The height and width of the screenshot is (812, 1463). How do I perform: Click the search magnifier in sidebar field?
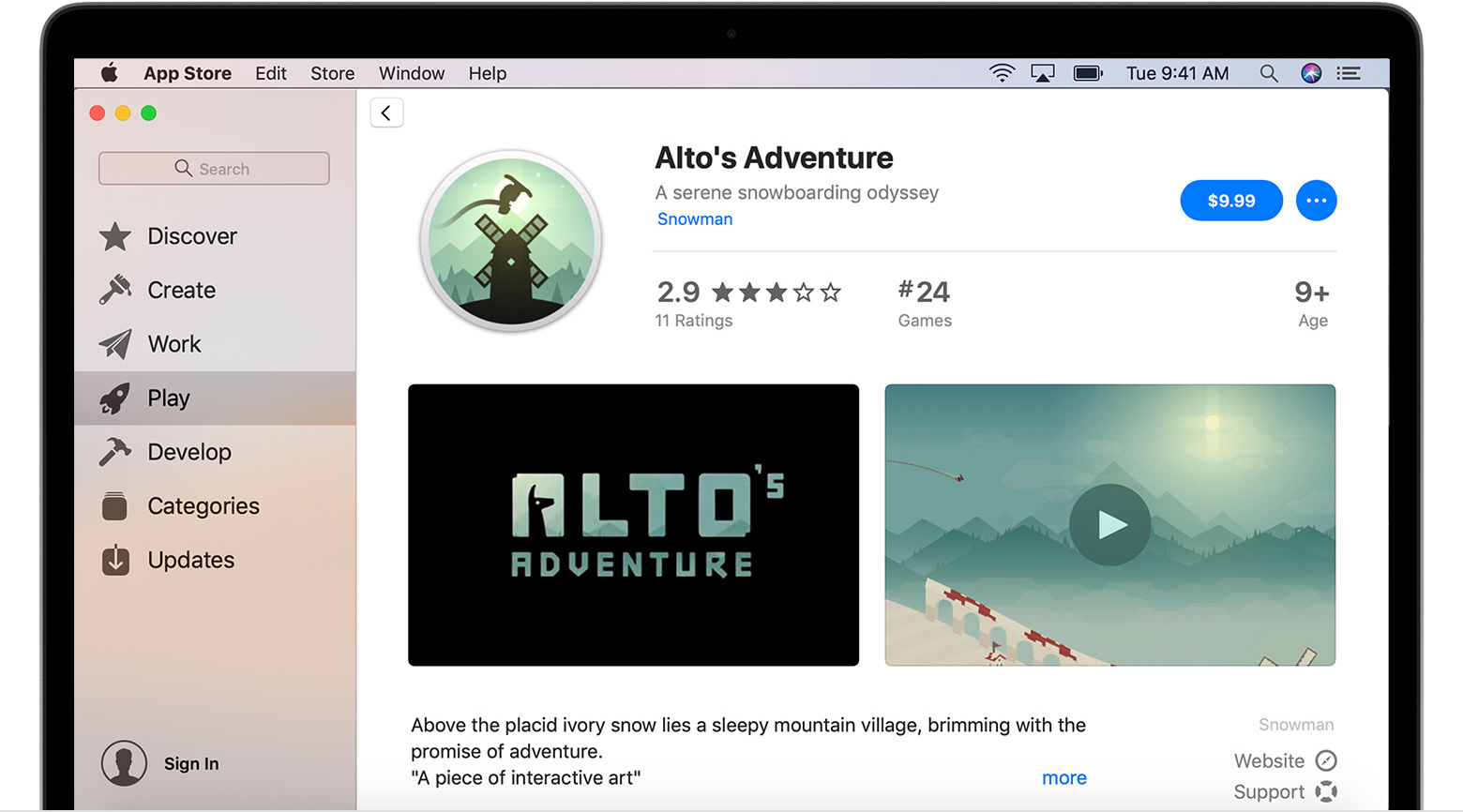click(x=183, y=168)
